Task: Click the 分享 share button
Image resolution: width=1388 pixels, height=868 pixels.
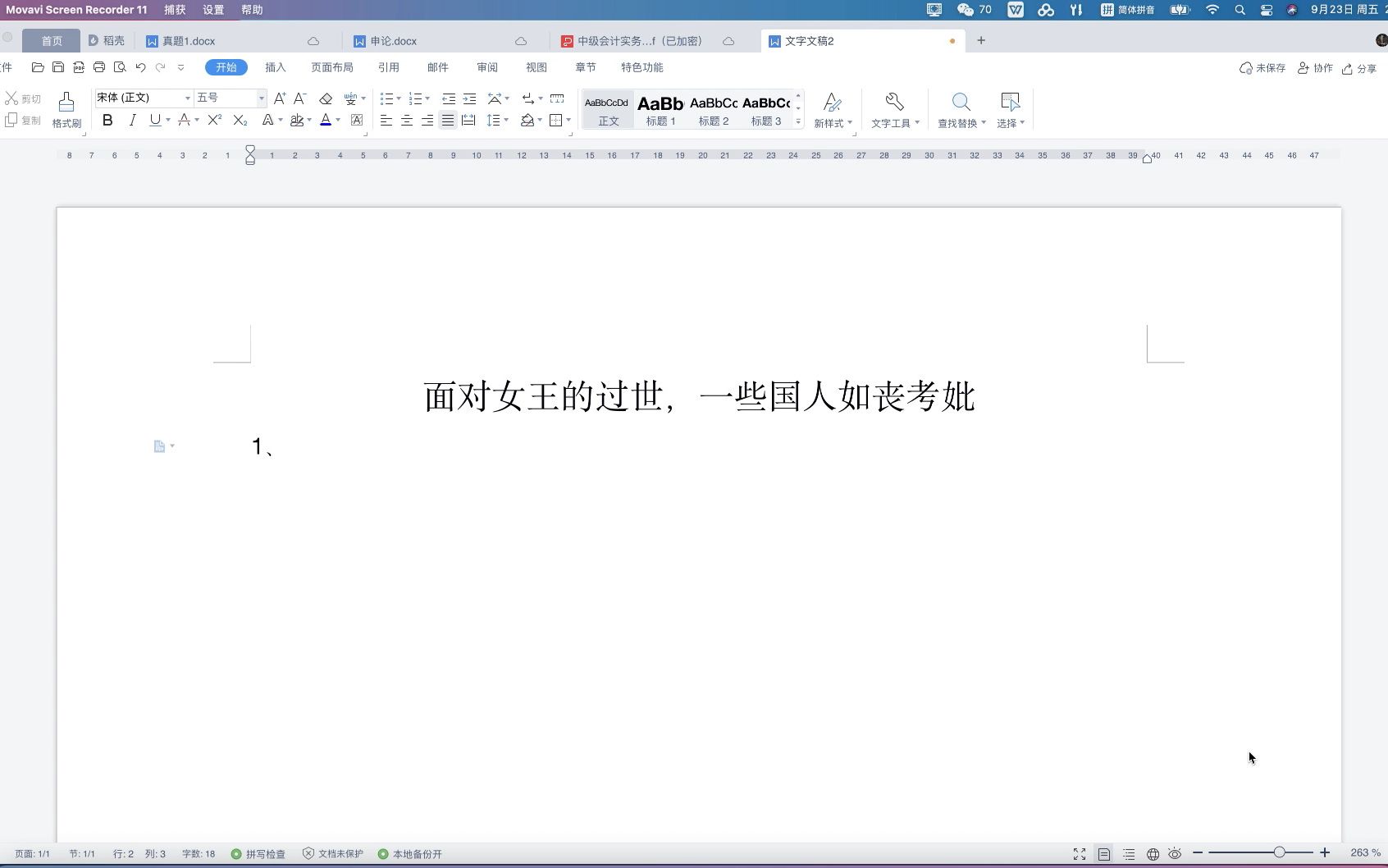Action: point(1359,68)
